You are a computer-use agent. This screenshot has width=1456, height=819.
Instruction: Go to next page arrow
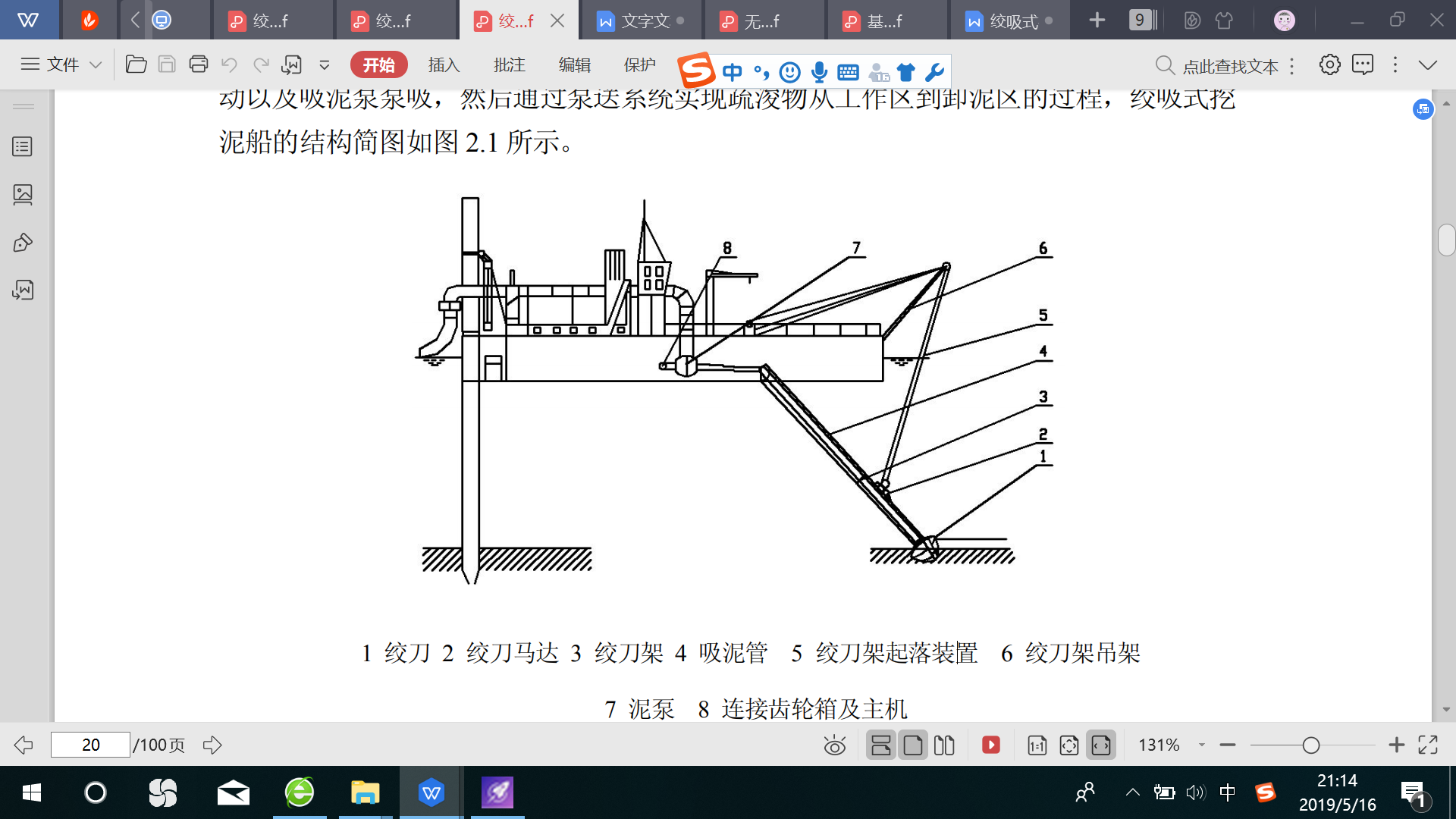click(212, 745)
